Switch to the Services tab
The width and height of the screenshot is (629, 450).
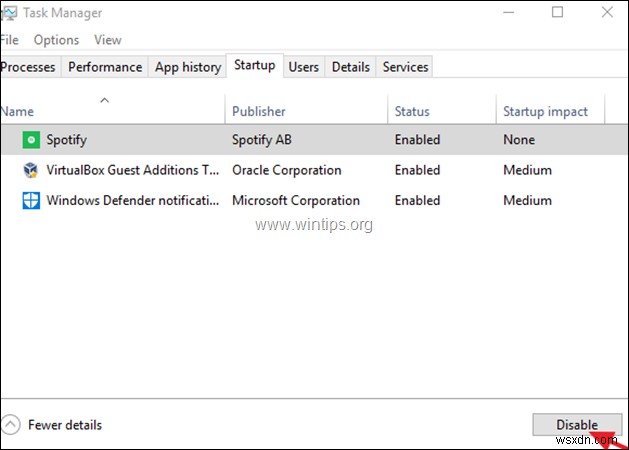(405, 67)
